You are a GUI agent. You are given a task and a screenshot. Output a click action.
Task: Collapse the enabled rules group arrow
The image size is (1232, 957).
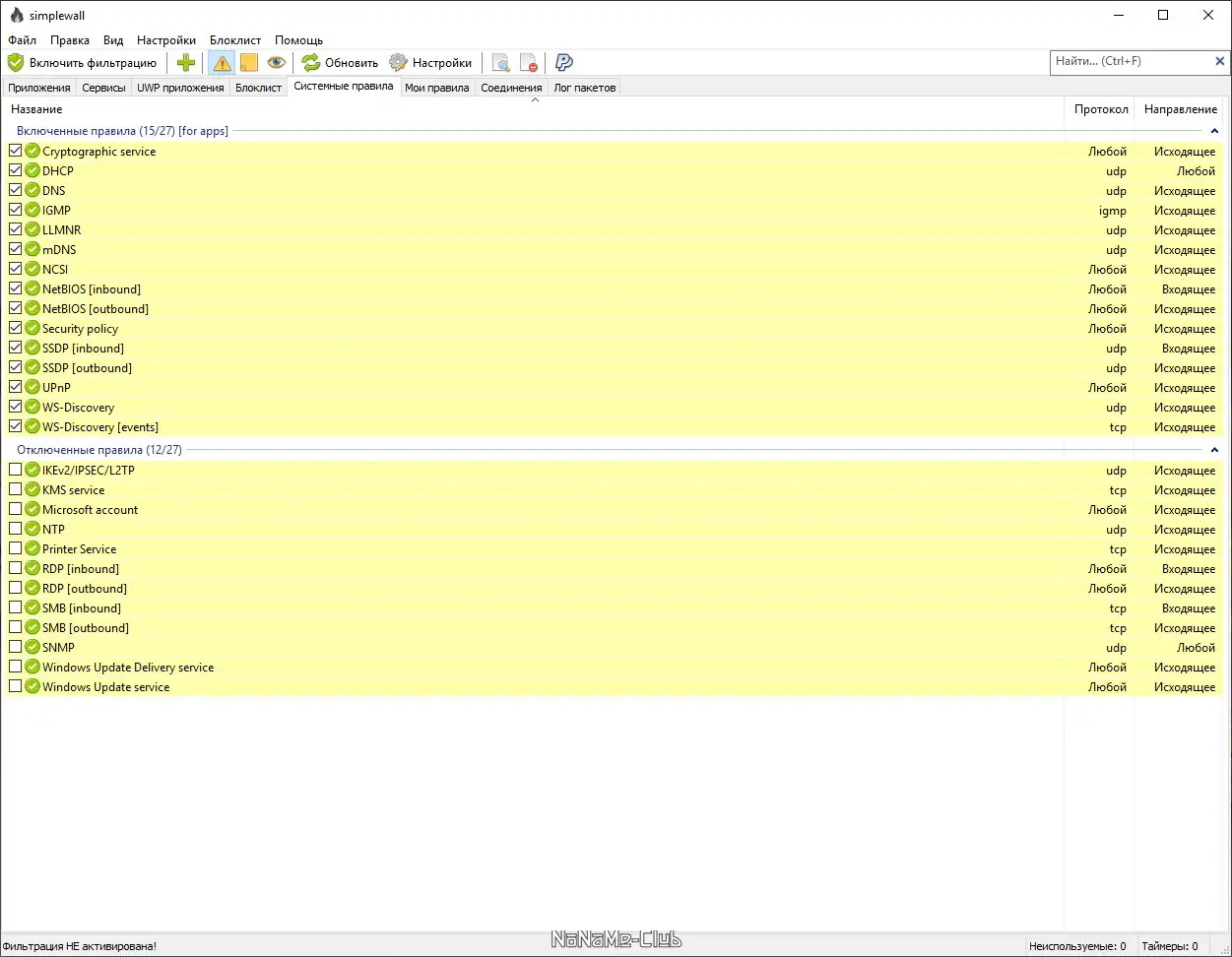[x=1214, y=131]
